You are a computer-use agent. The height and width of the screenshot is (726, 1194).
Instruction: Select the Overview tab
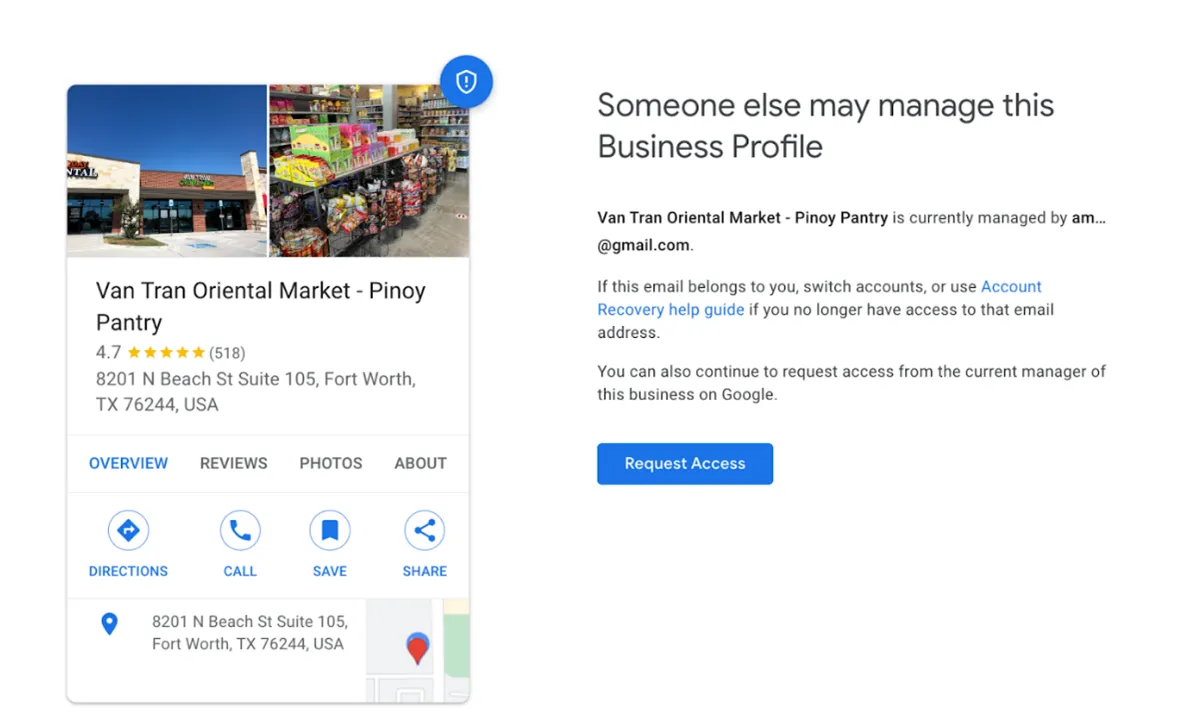click(x=128, y=463)
